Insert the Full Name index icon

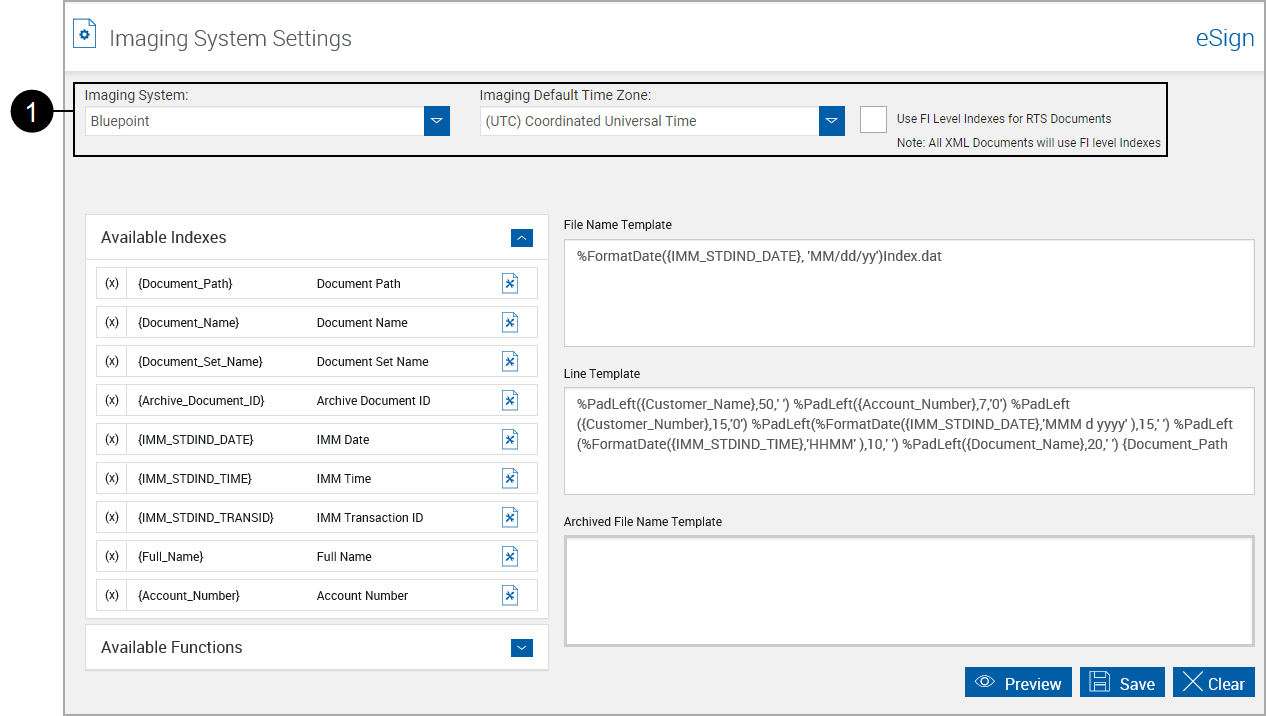510,556
